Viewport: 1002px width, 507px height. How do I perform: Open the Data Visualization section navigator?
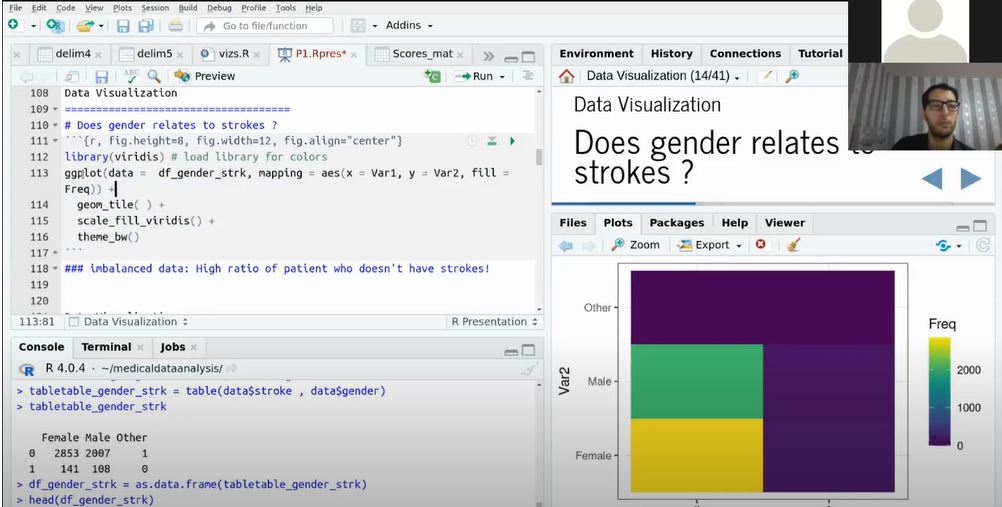tap(129, 322)
